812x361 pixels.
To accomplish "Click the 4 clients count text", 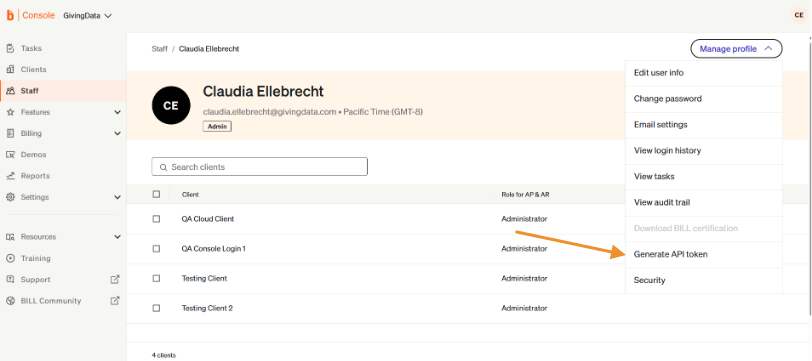I will click(164, 355).
